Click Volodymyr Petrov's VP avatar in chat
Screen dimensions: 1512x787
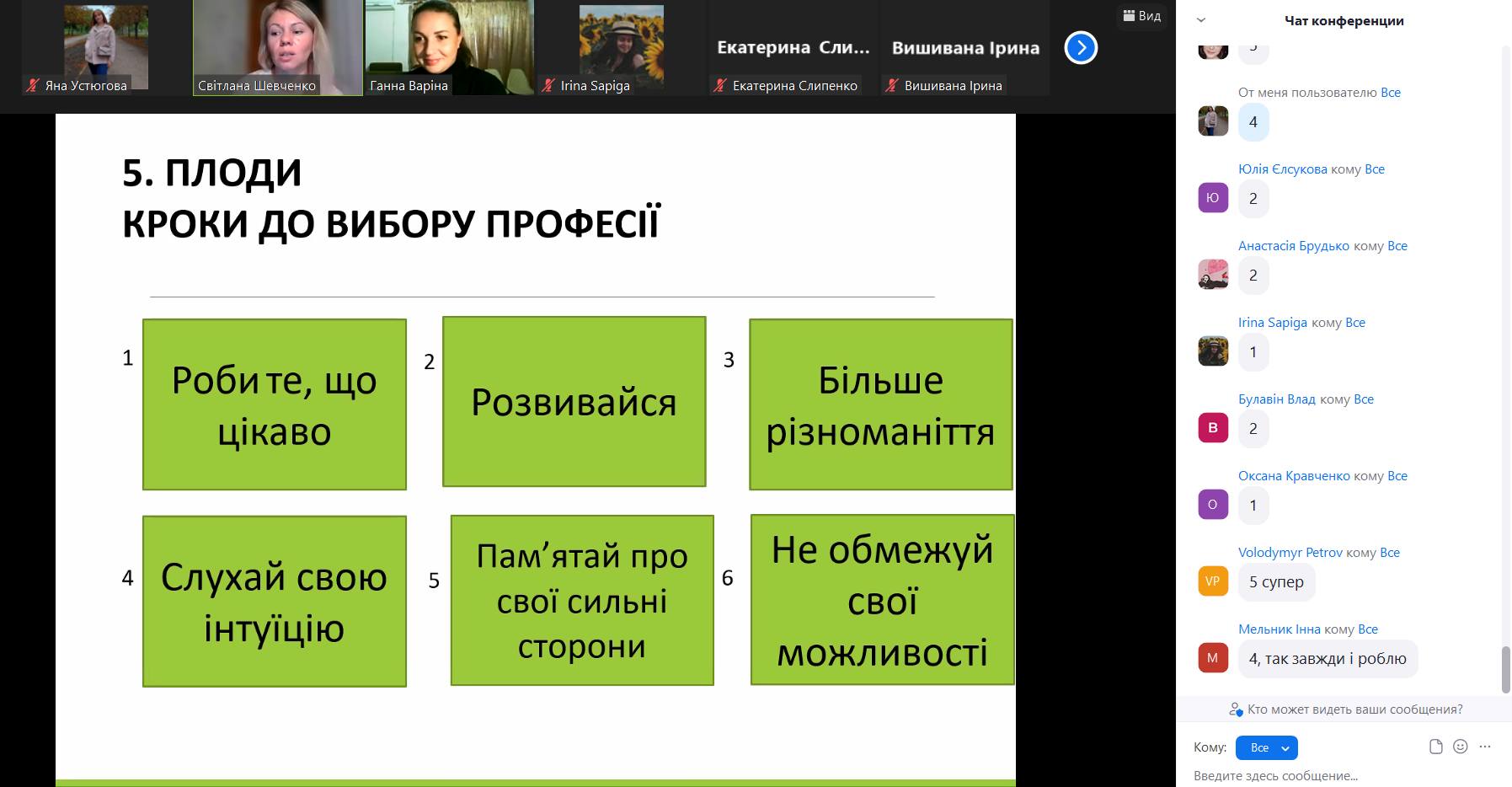click(x=1212, y=581)
